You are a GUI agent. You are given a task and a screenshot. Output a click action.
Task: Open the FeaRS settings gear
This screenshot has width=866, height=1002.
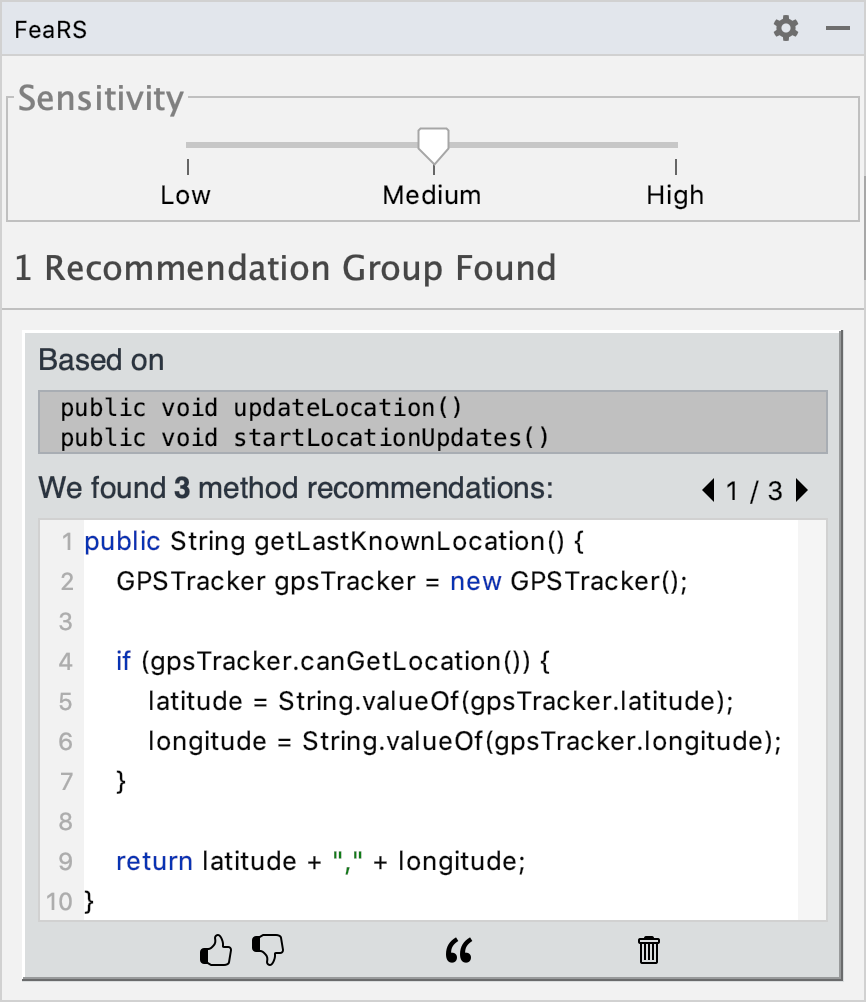click(x=785, y=29)
